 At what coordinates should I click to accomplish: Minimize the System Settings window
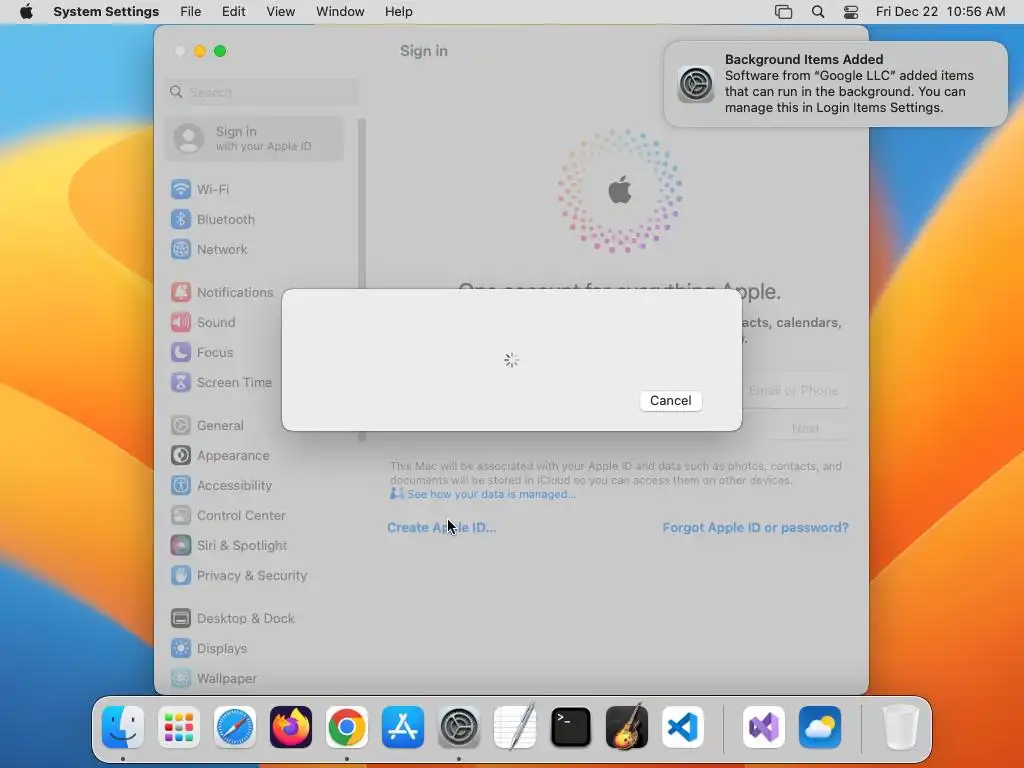[x=200, y=51]
